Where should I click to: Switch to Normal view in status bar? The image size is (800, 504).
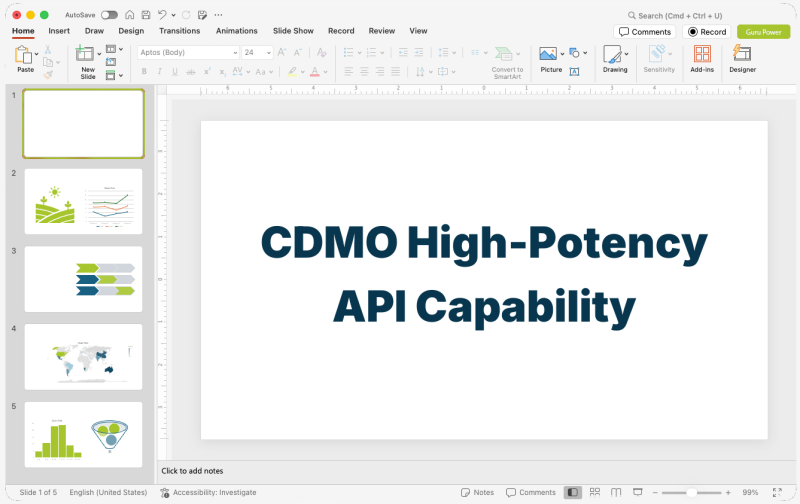[572, 492]
